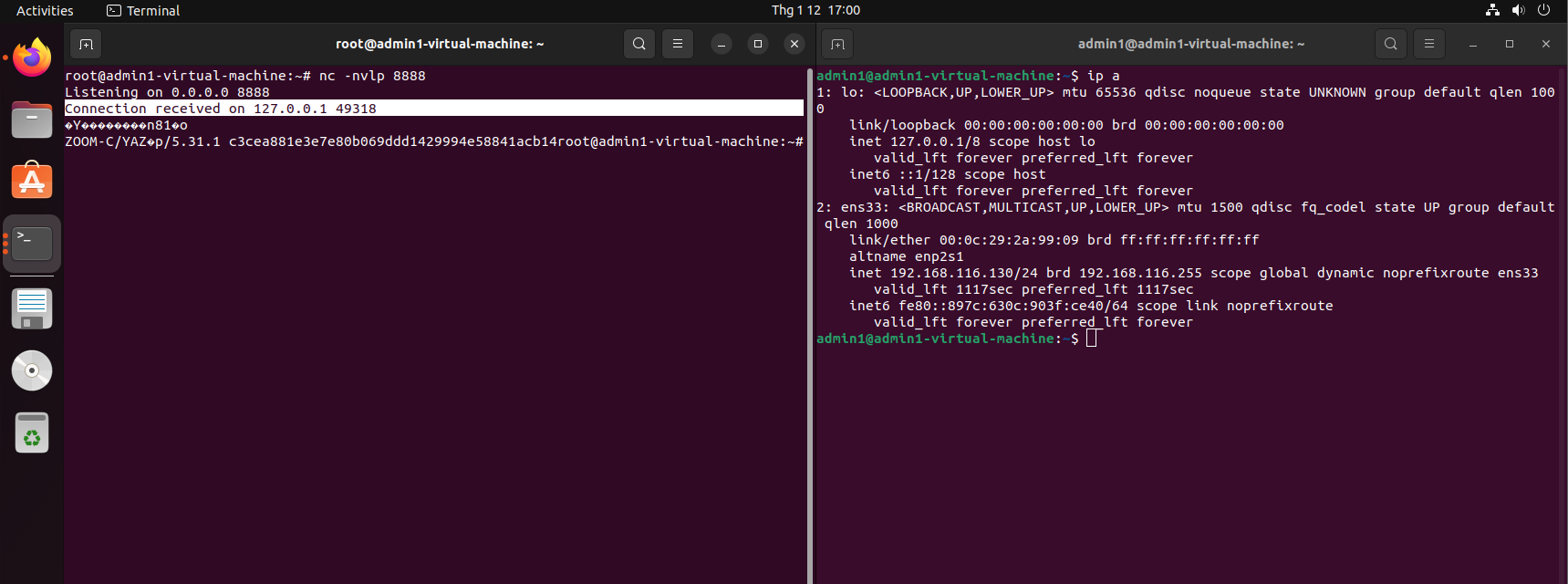Open the optical disc icon in dock
The width and height of the screenshot is (1568, 584).
click(x=32, y=370)
